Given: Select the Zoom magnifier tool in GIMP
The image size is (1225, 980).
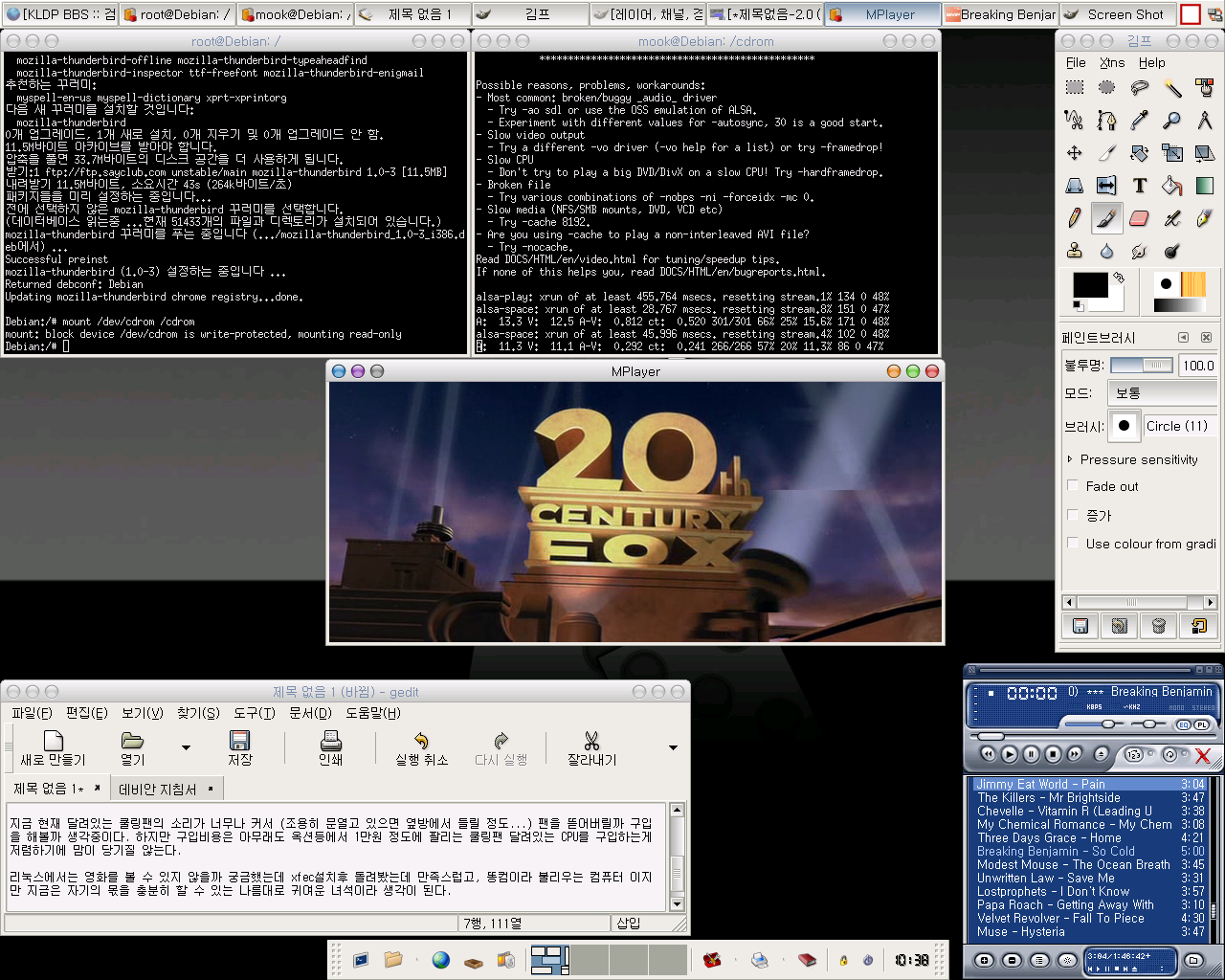Looking at the screenshot, I should click(1171, 121).
